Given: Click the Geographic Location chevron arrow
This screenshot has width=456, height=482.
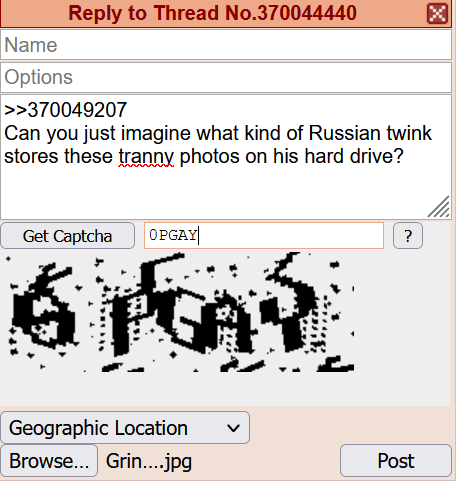Looking at the screenshot, I should [233, 428].
